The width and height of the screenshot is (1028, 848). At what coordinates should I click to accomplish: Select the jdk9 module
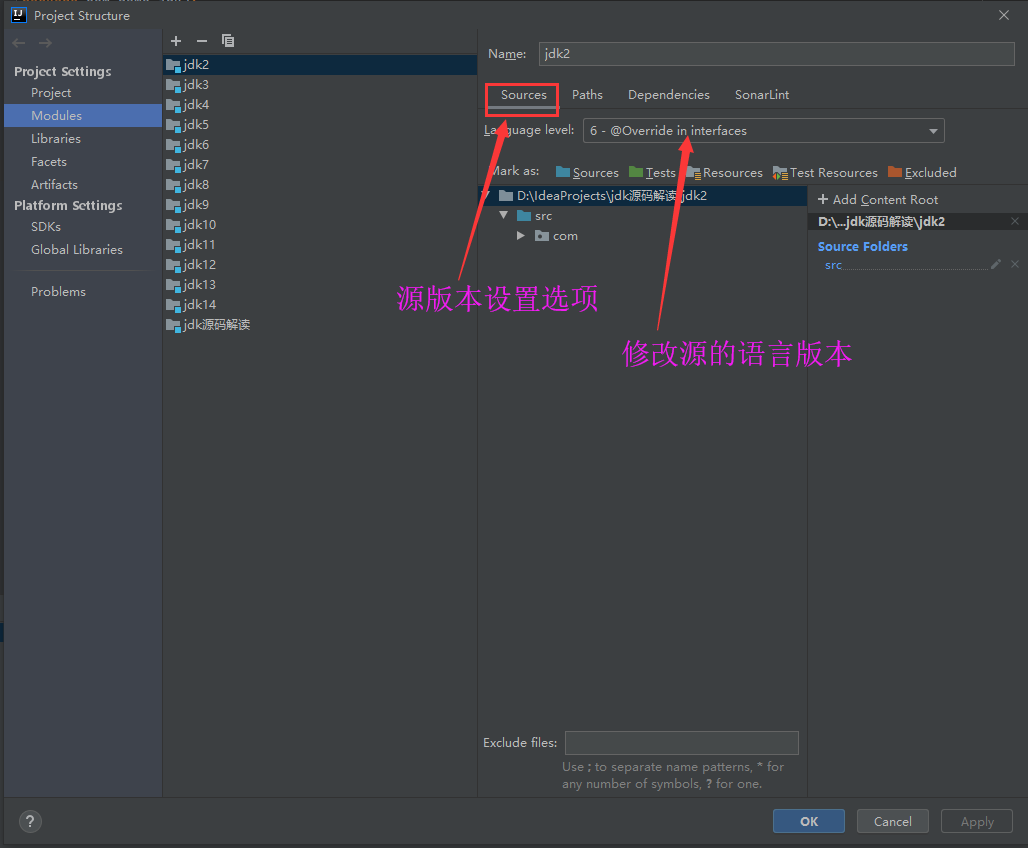click(319, 205)
